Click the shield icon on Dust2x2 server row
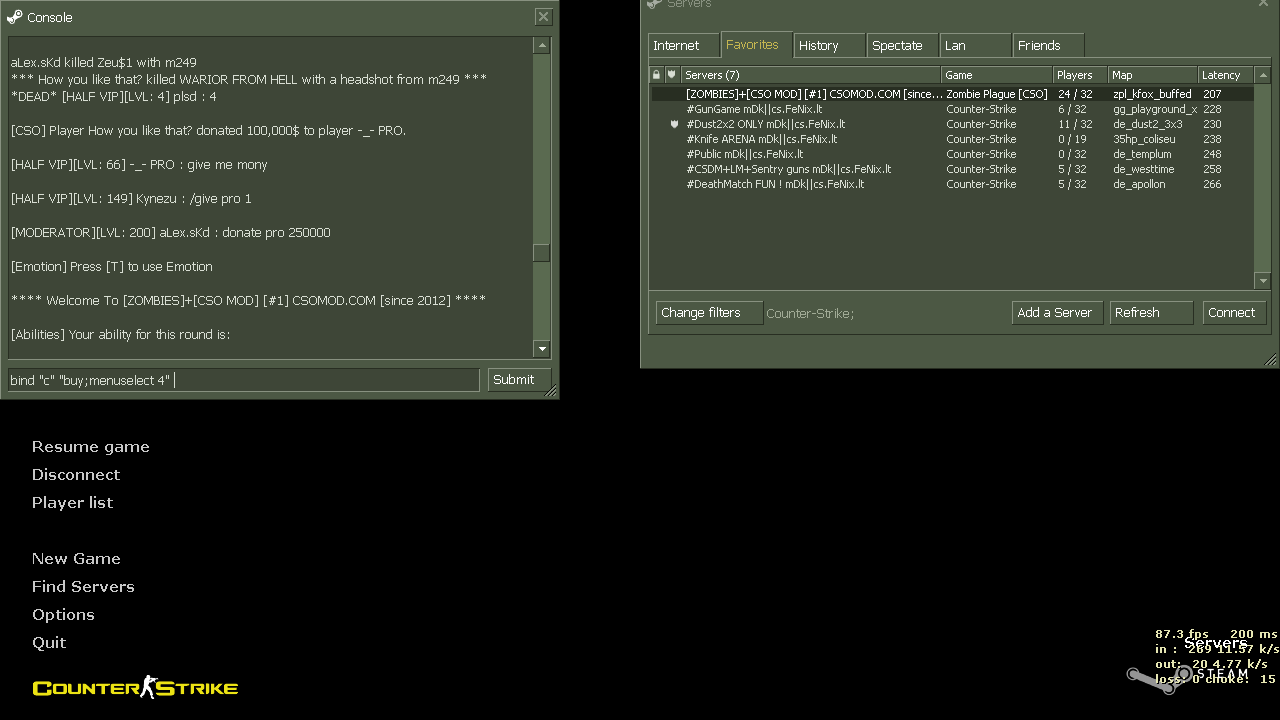Screen dimensions: 1280x720 (x=674, y=124)
